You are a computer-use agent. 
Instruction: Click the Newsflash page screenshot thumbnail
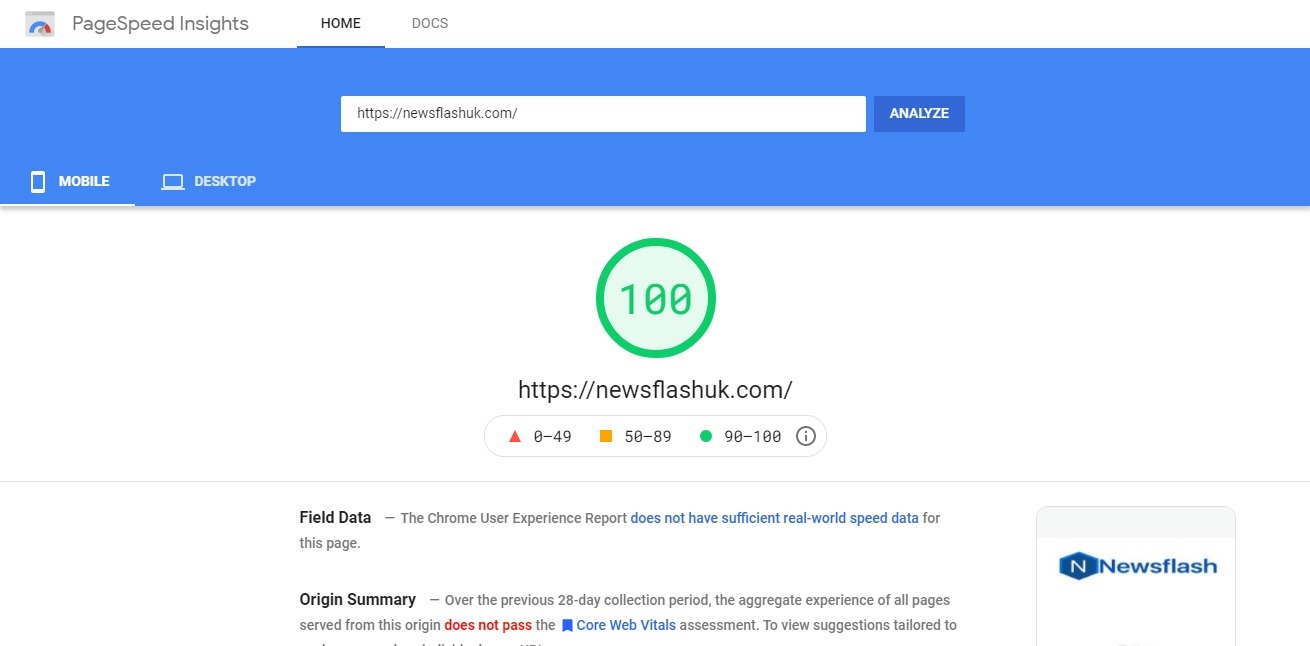1136,576
